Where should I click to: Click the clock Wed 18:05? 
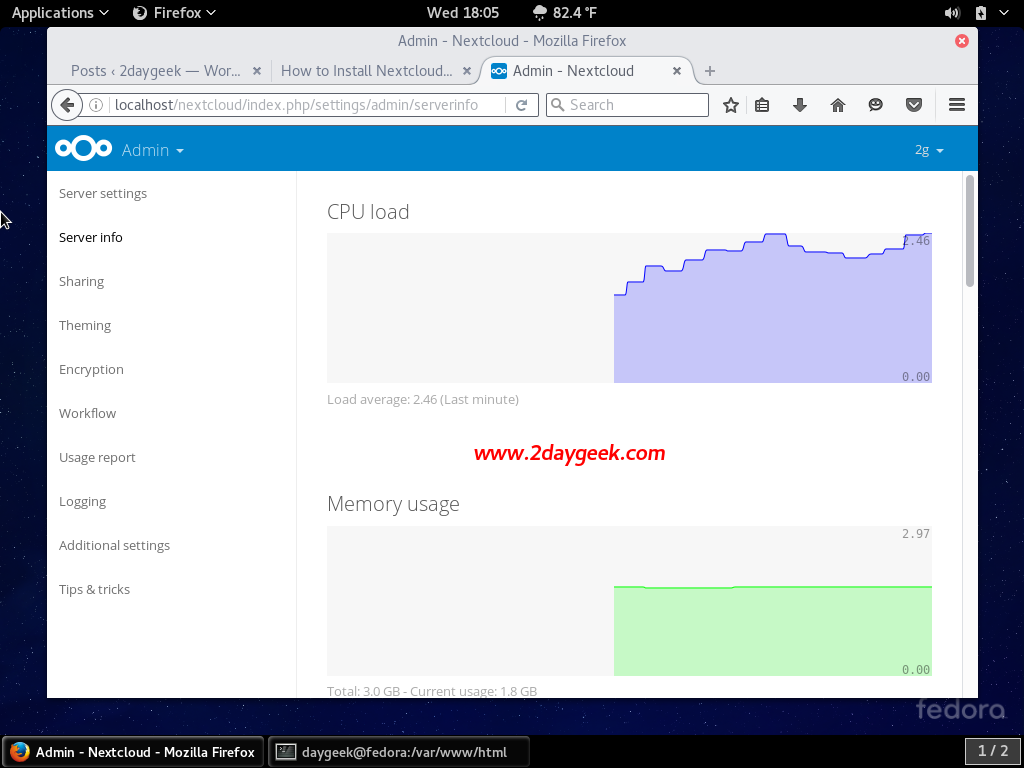click(462, 13)
